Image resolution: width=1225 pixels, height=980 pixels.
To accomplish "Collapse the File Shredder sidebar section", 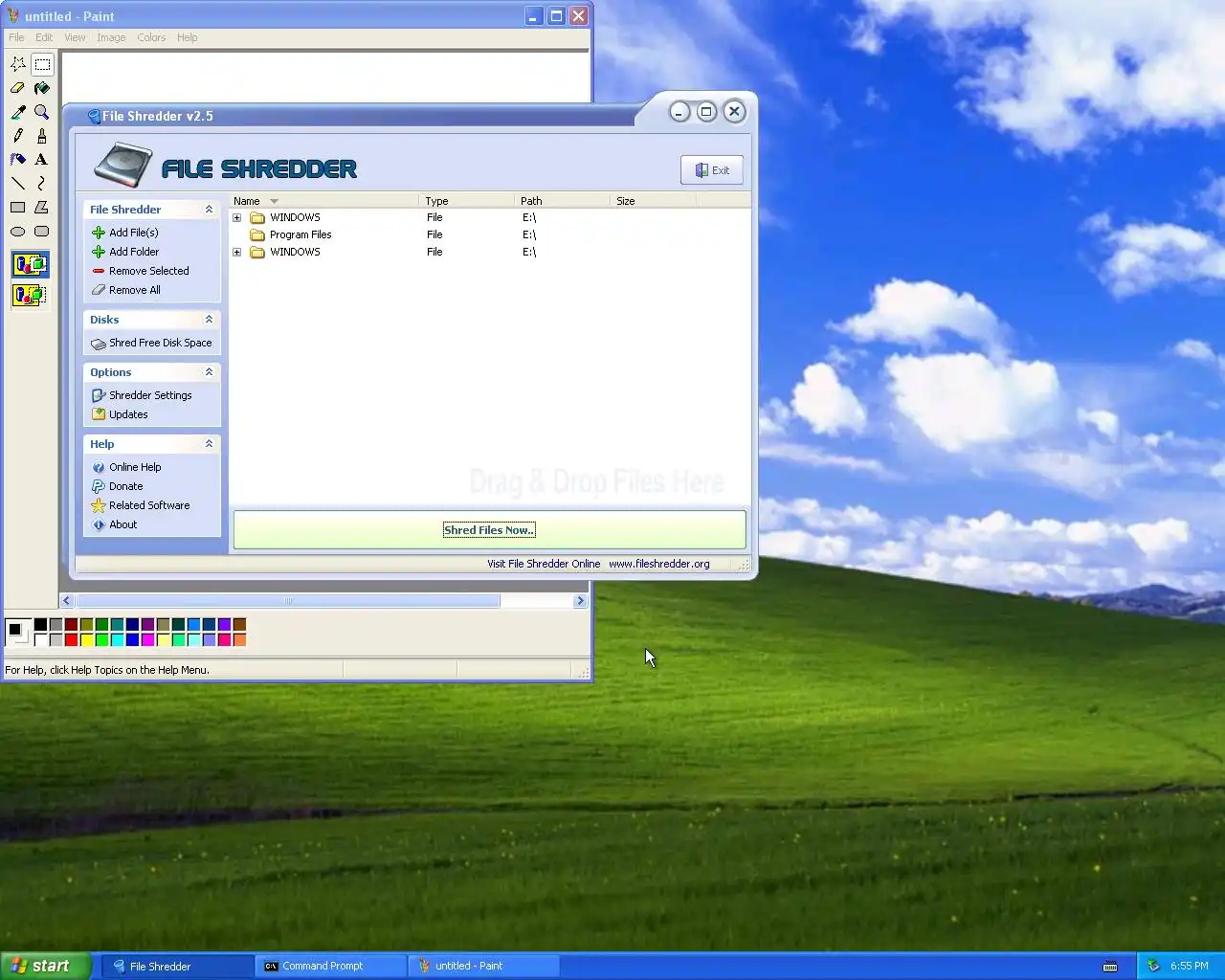I will (209, 209).
